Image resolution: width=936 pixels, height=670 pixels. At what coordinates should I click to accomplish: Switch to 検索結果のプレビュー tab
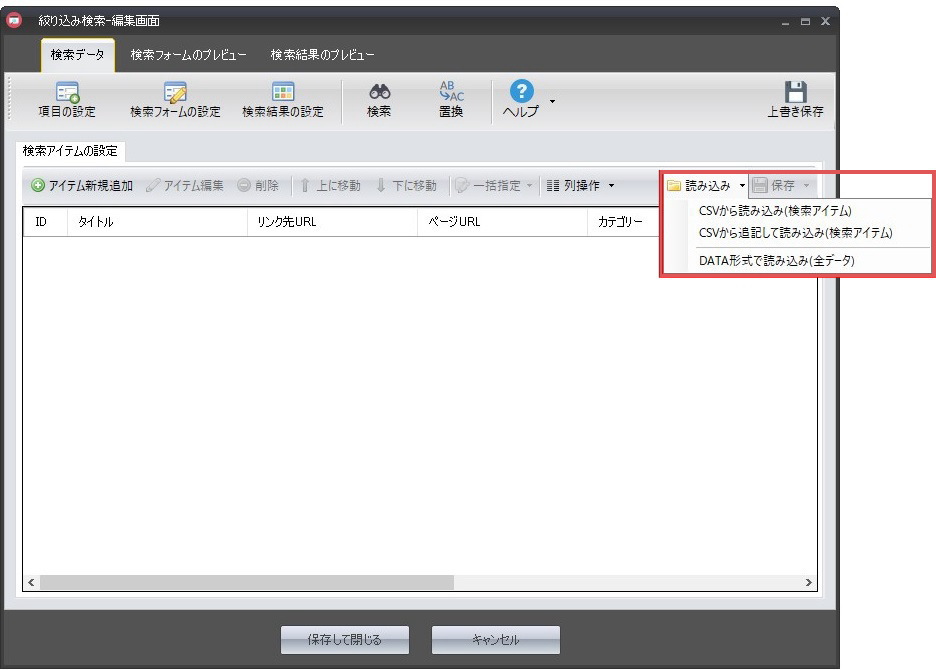click(322, 54)
